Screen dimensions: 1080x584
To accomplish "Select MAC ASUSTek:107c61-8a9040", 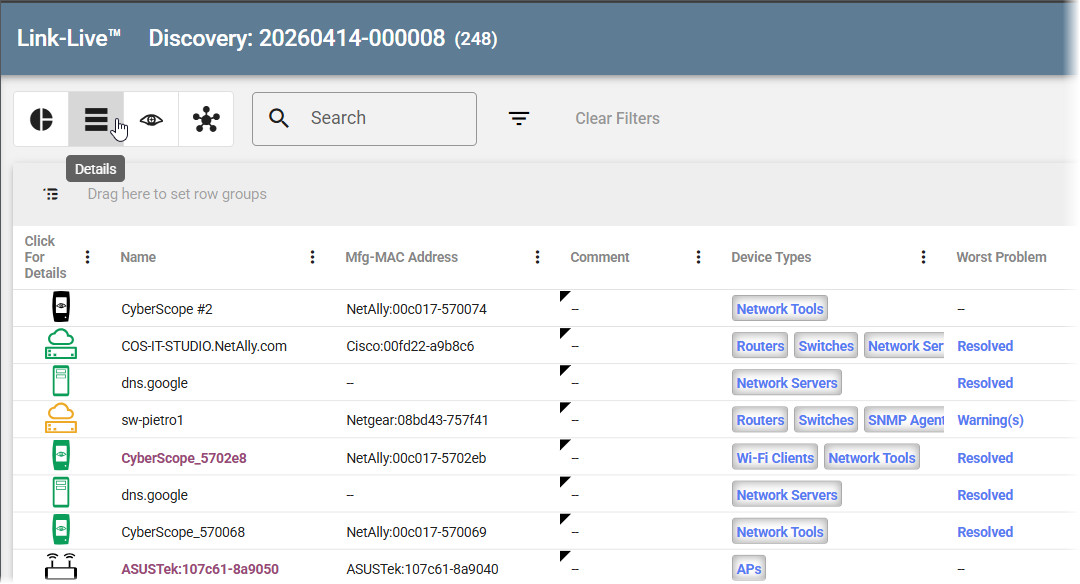I will pyautogui.click(x=422, y=569).
